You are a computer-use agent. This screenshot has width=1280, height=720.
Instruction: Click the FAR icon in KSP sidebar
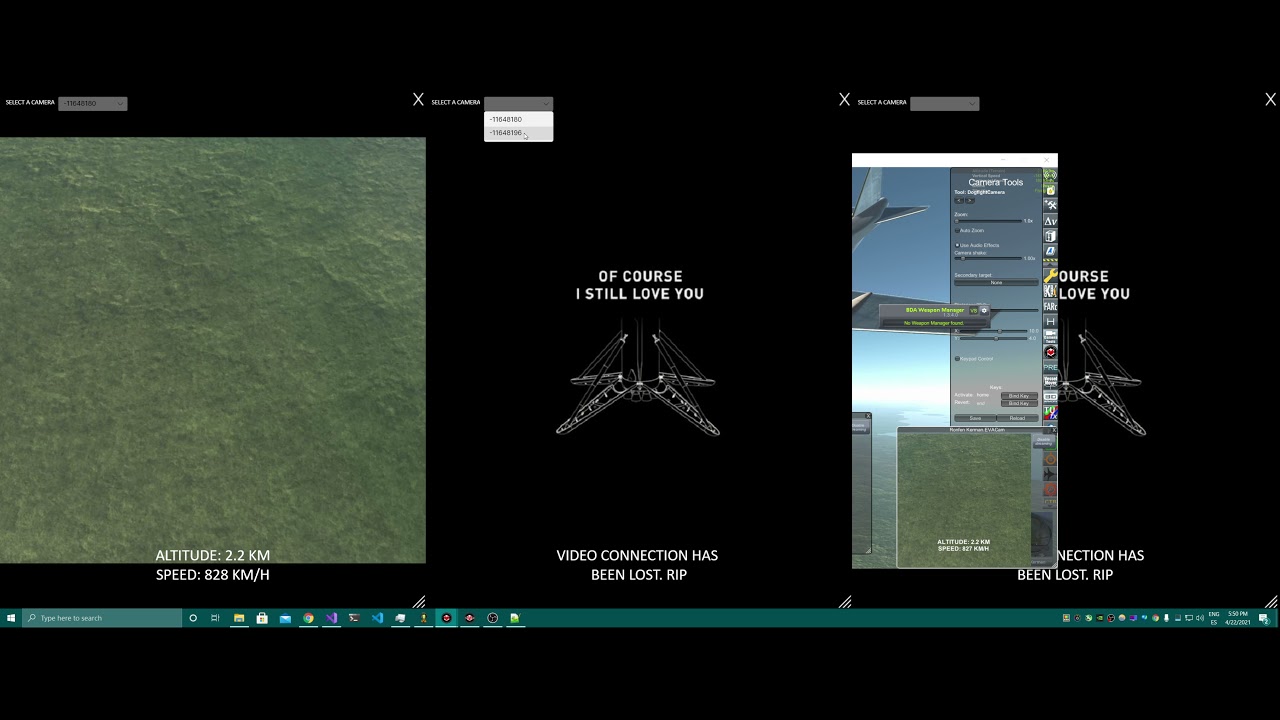[1051, 306]
